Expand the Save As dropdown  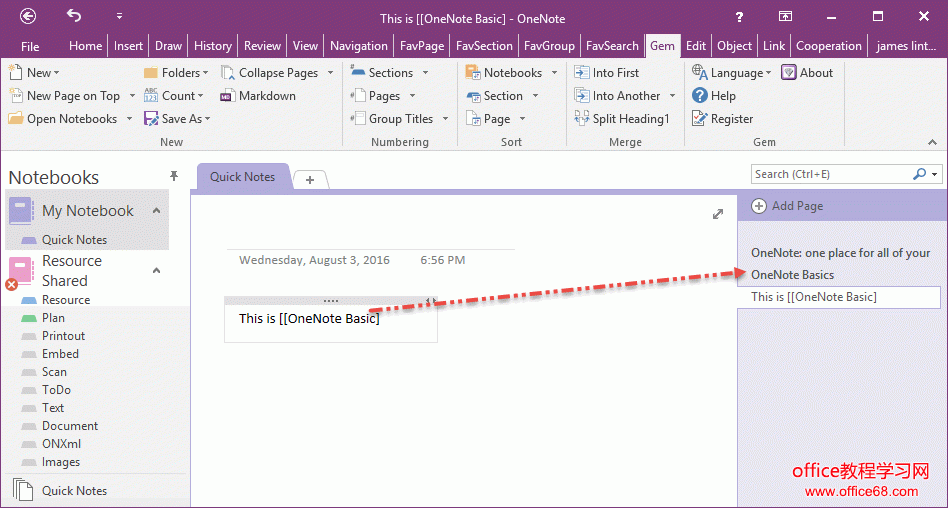(208, 119)
